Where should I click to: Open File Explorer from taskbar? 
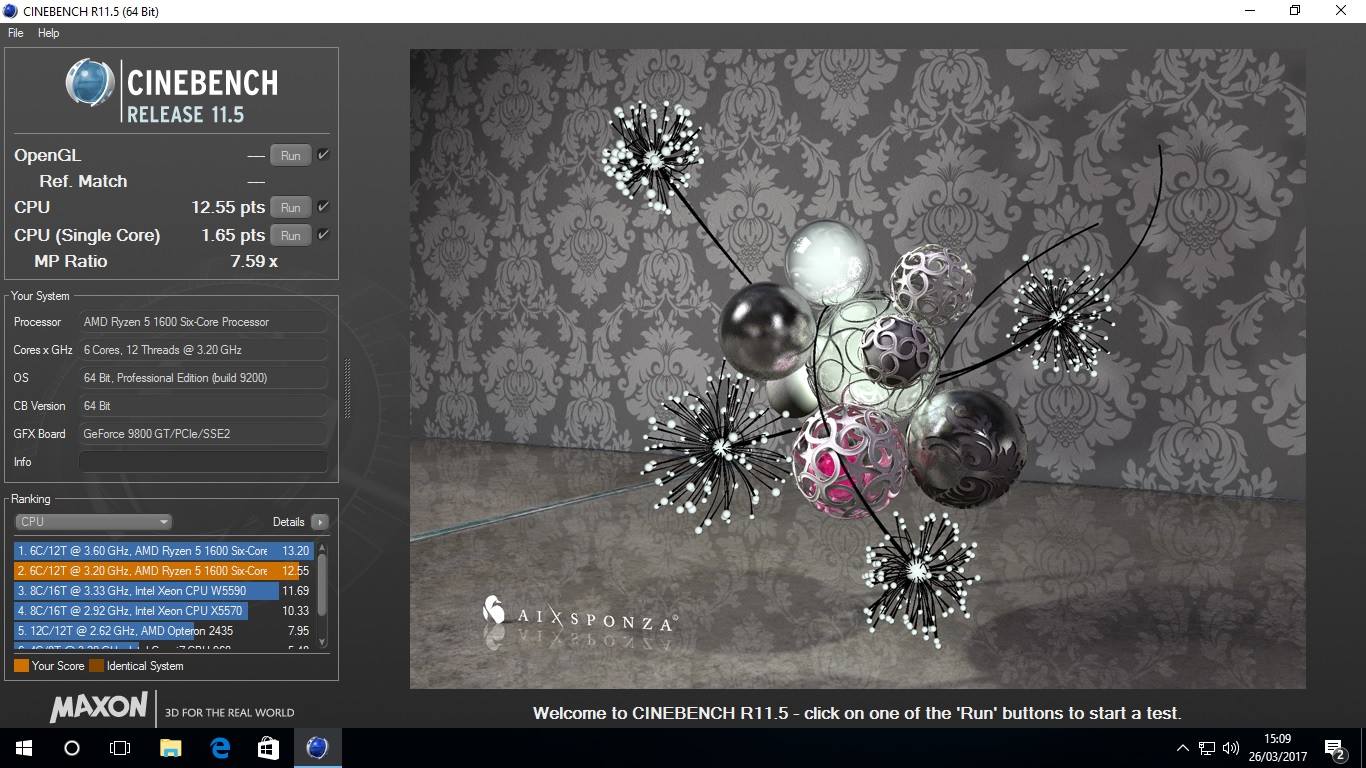(171, 748)
